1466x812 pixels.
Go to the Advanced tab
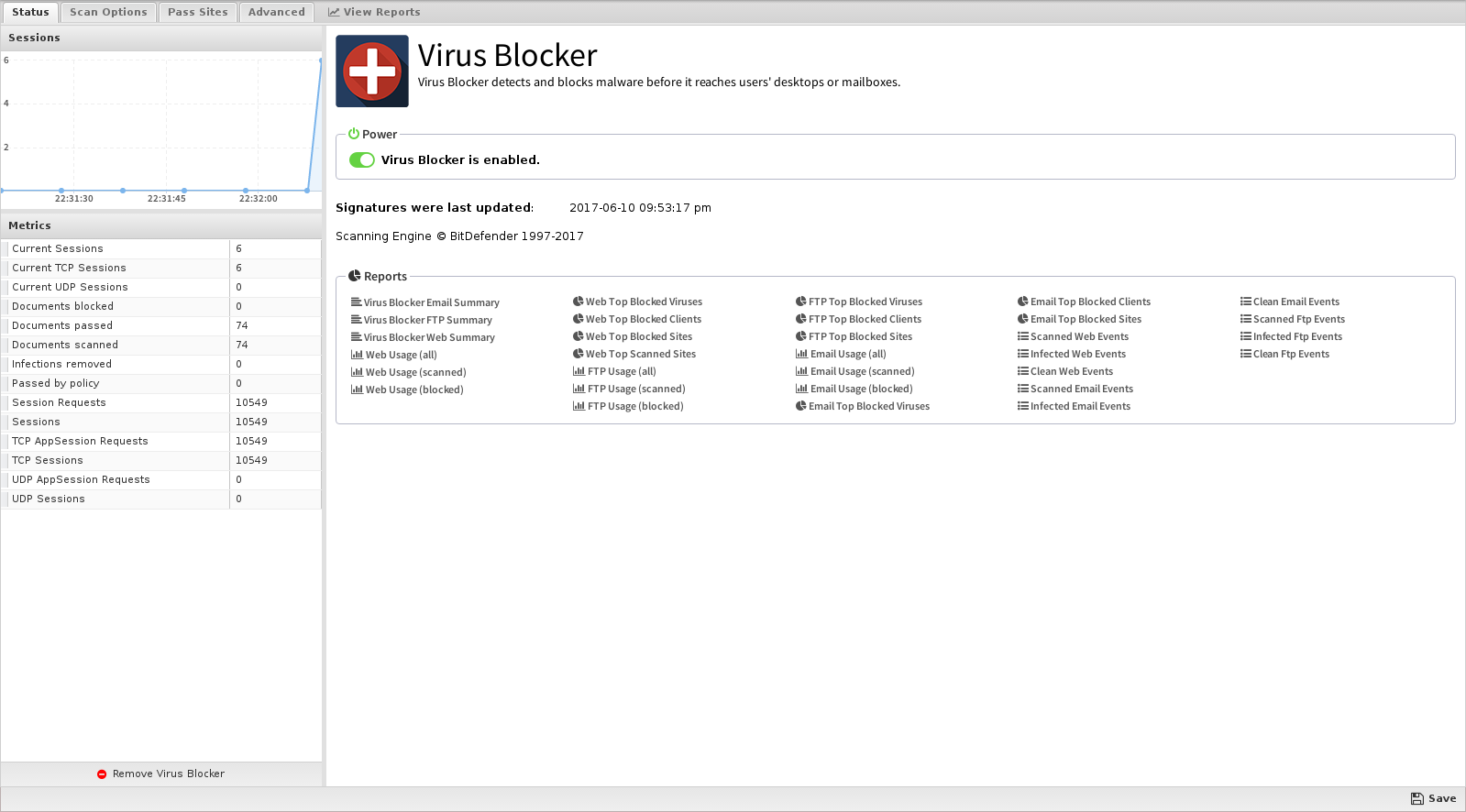277,12
